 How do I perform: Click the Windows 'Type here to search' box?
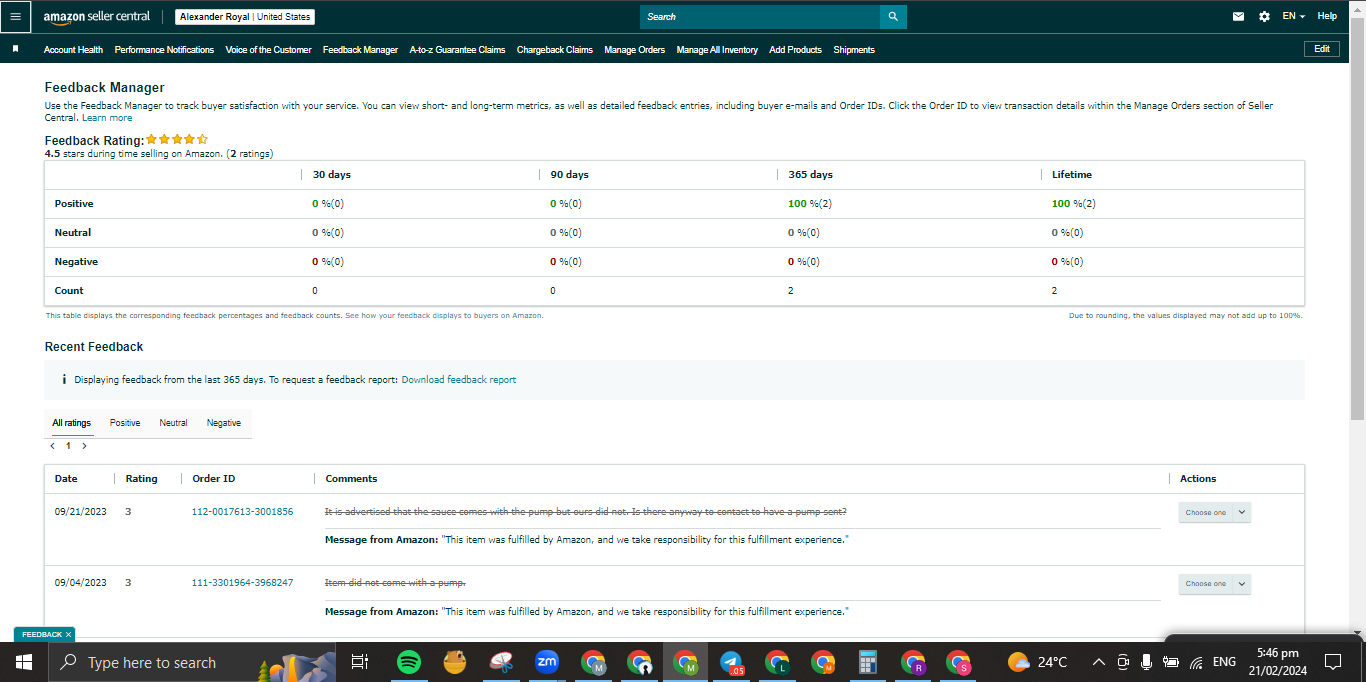(192, 662)
